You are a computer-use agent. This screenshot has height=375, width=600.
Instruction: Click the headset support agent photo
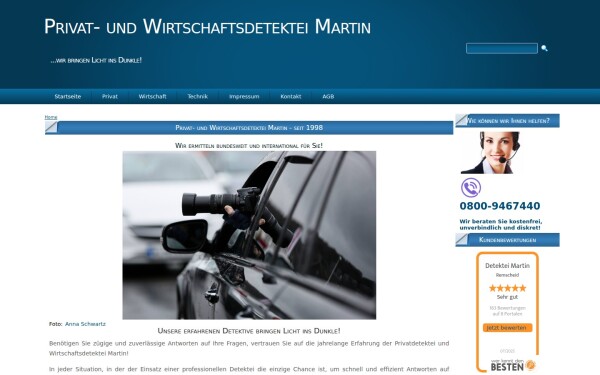[491, 153]
